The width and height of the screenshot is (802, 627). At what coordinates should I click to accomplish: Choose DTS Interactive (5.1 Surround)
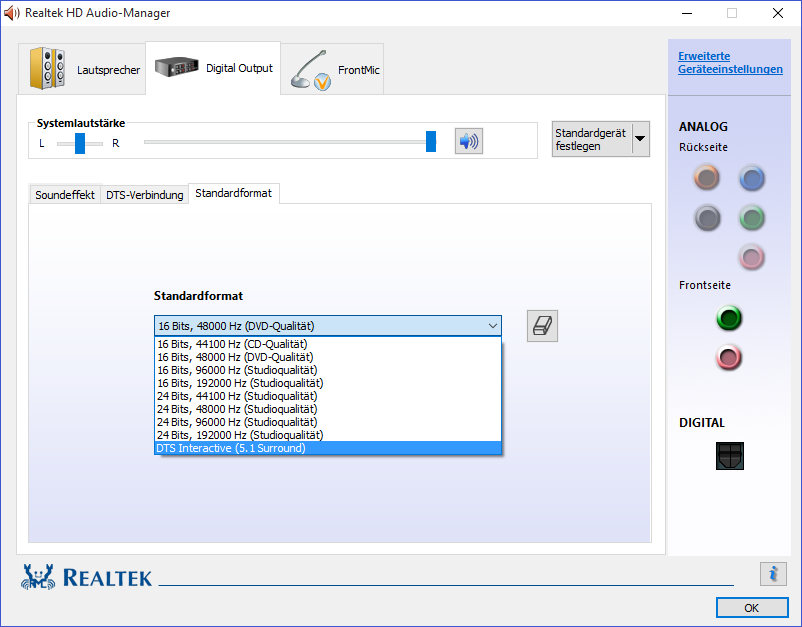click(x=327, y=448)
